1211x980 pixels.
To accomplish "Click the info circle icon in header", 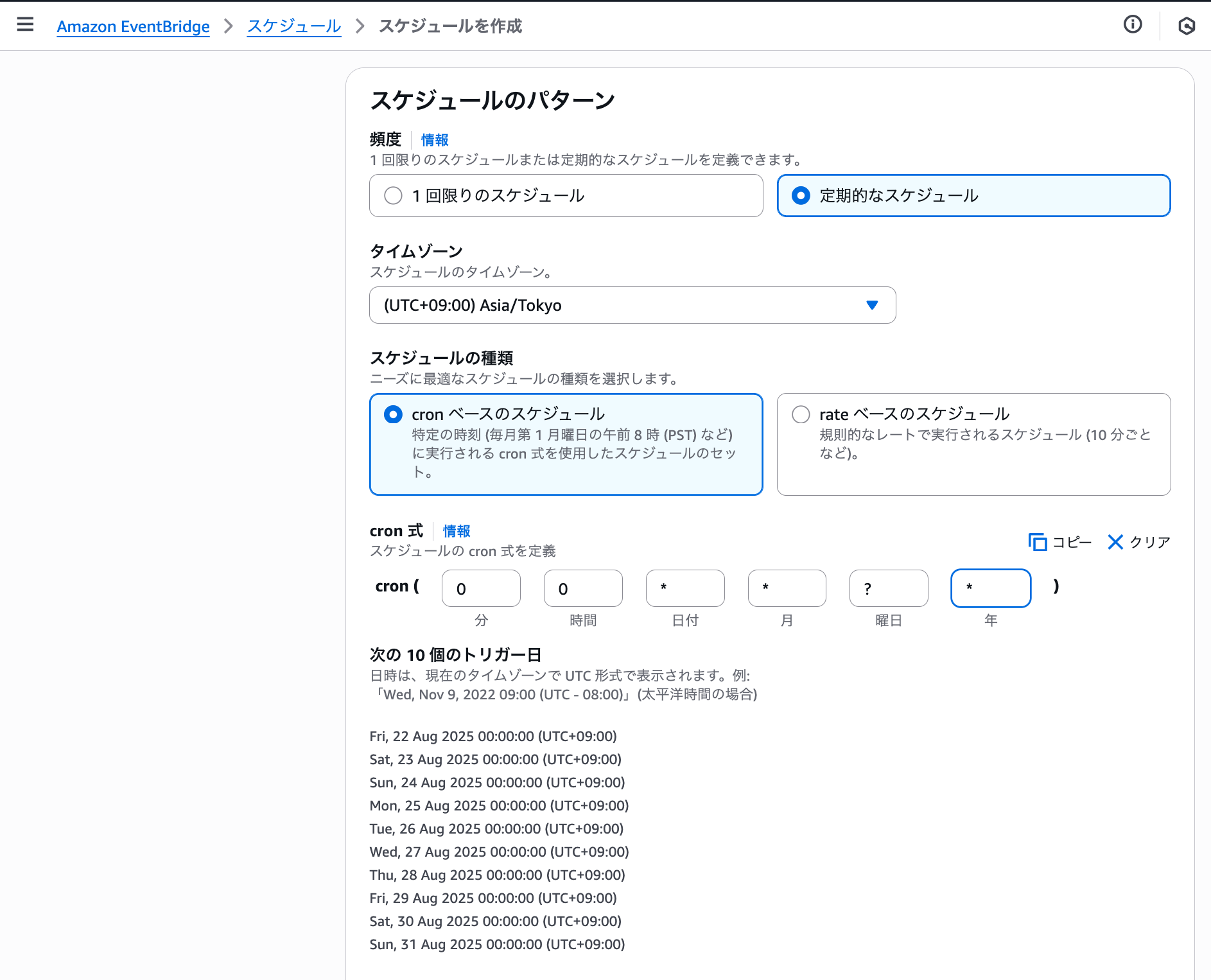I will click(1132, 25).
